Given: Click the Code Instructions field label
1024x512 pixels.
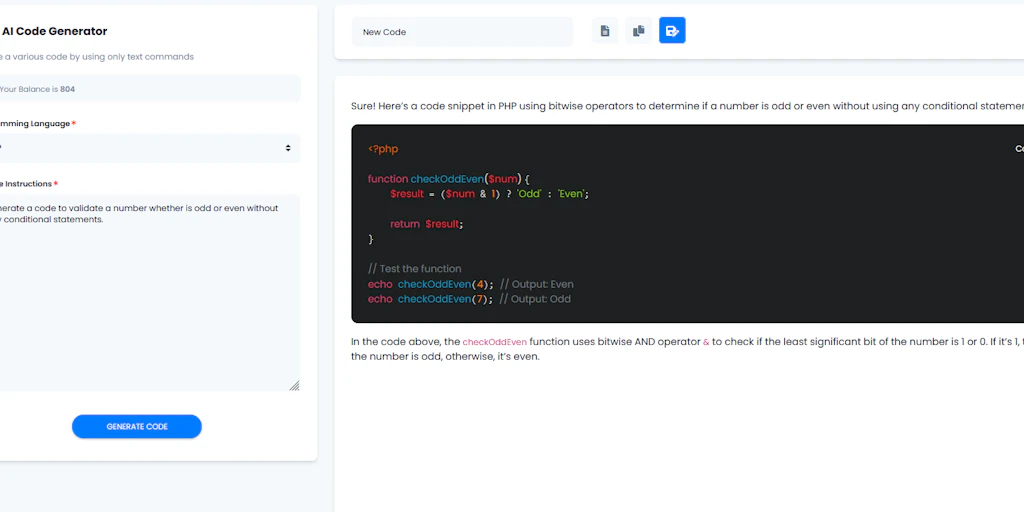Looking at the screenshot, I should 29,184.
